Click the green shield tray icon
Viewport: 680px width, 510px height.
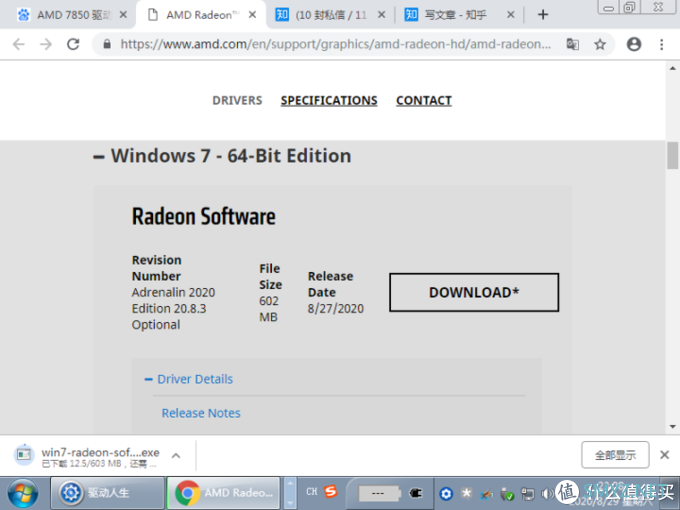click(x=507, y=494)
